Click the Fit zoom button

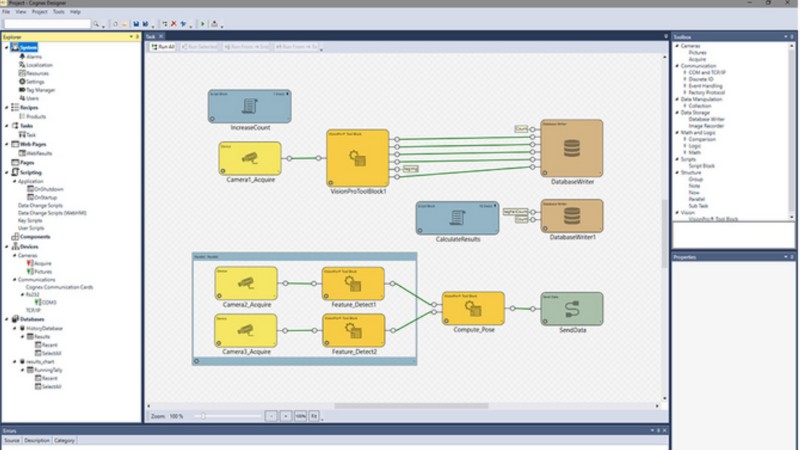coord(314,416)
